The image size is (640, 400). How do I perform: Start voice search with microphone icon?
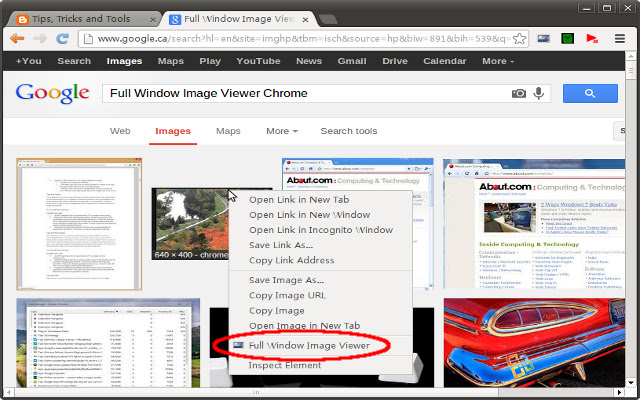point(539,93)
